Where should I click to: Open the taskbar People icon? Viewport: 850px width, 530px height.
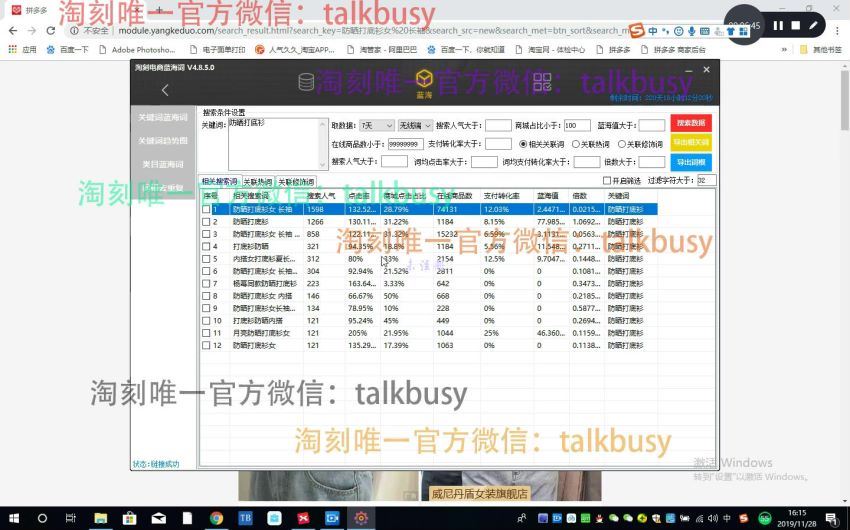tap(521, 519)
